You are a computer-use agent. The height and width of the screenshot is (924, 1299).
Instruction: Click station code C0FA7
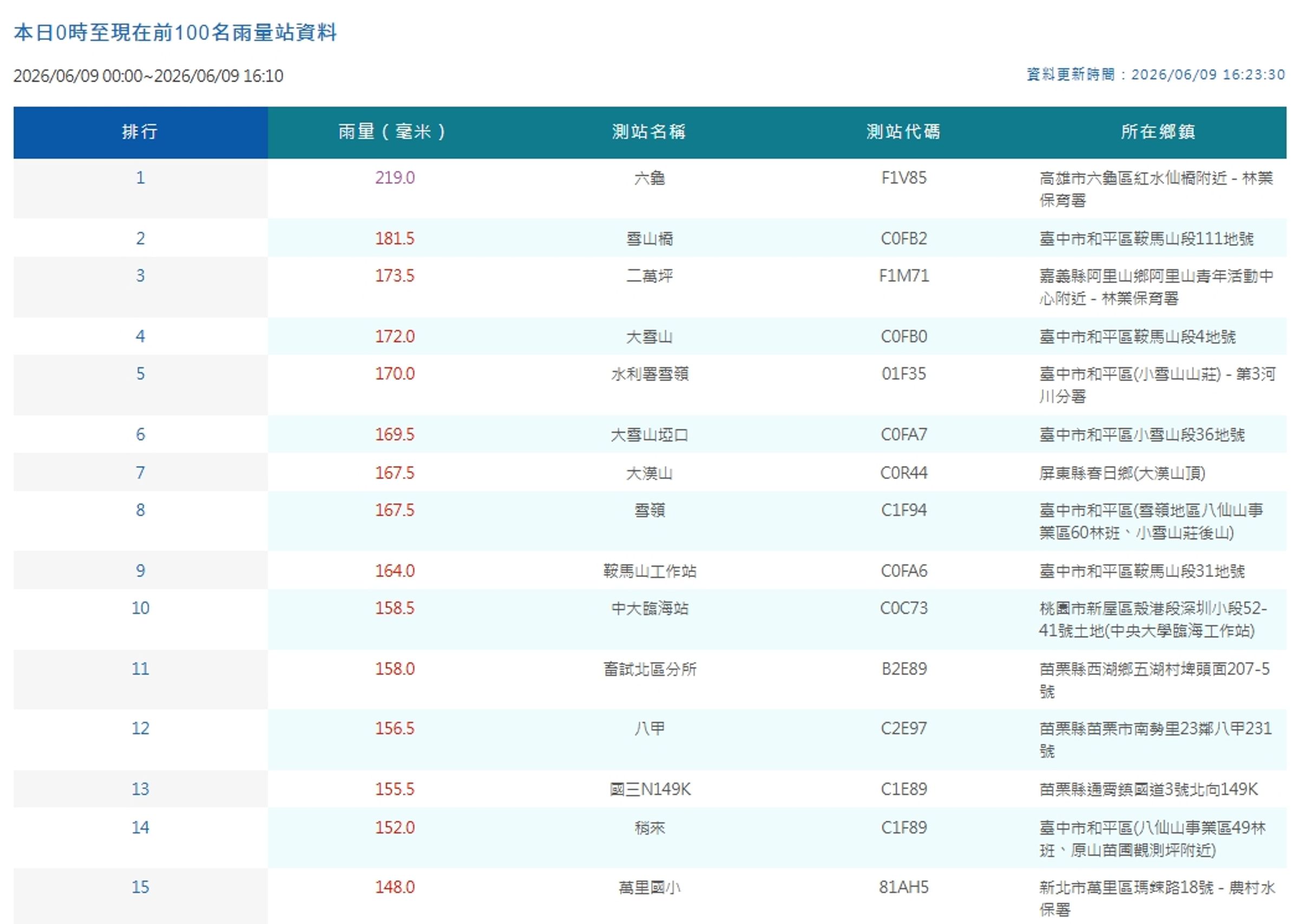click(x=904, y=434)
